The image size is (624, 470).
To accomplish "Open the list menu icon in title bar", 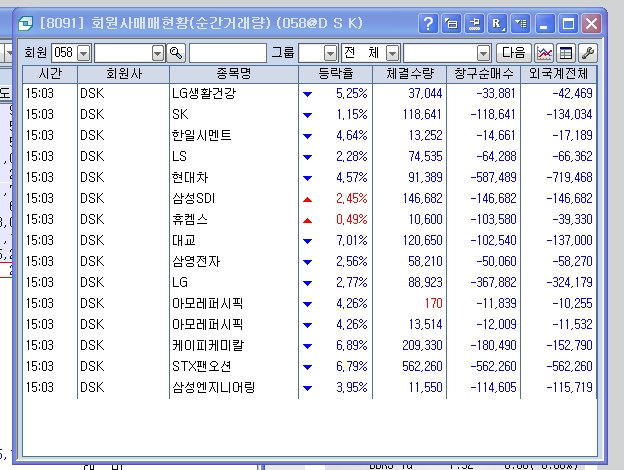I will tap(520, 23).
